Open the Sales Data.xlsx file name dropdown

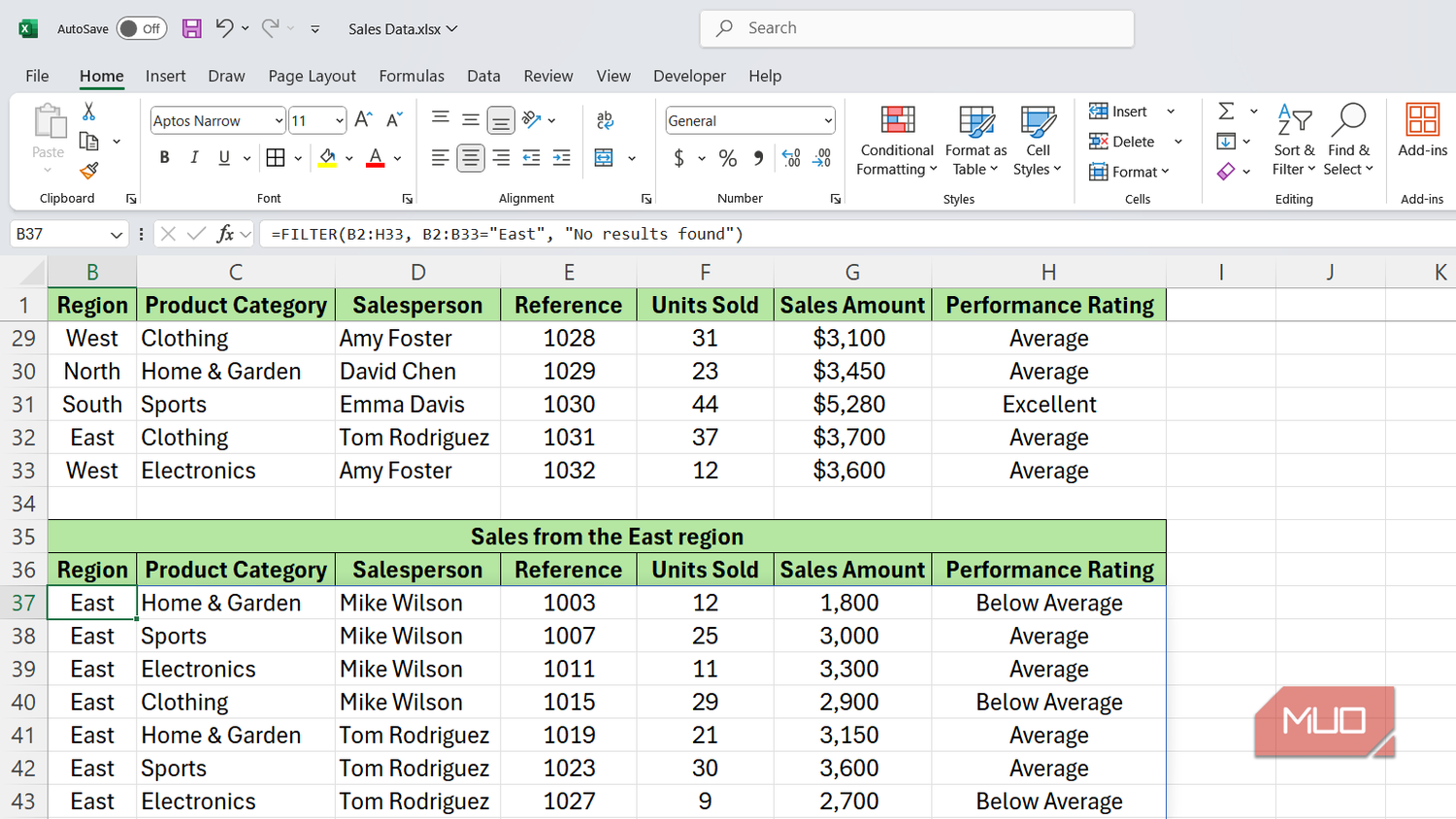[452, 29]
